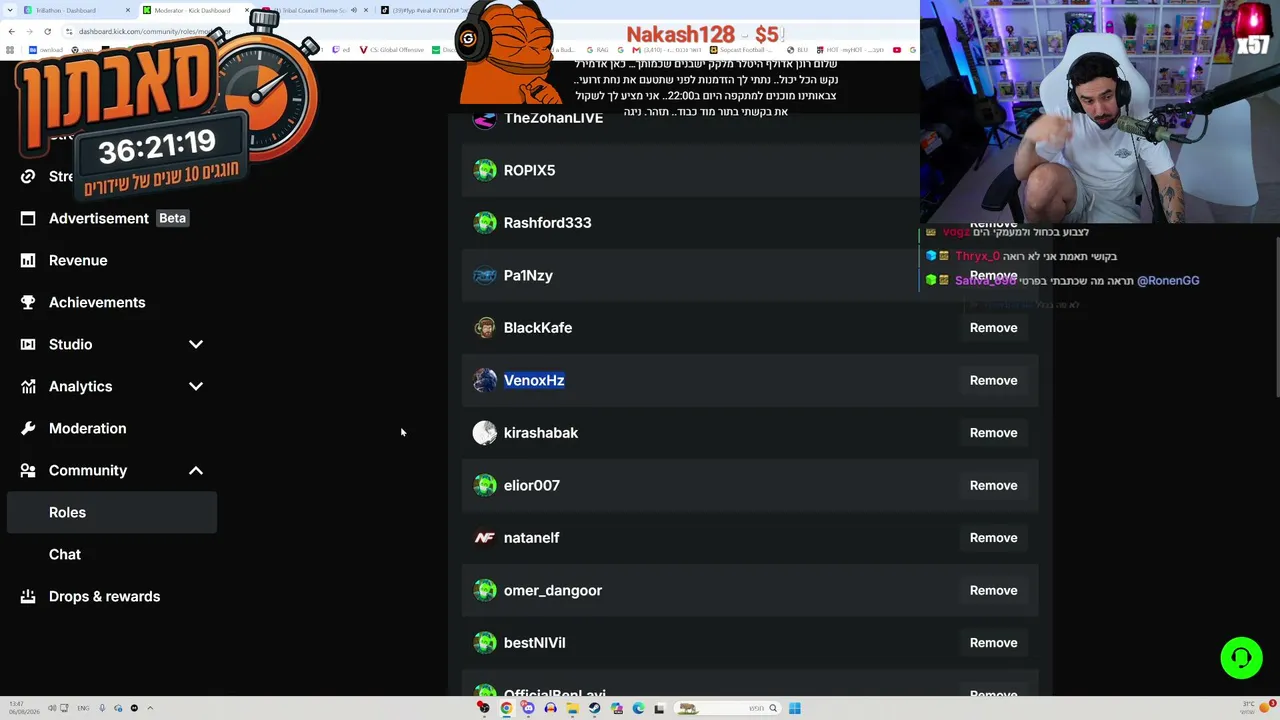Remove BlackKafe from moderators
This screenshot has width=1280, height=720.
[x=993, y=328]
